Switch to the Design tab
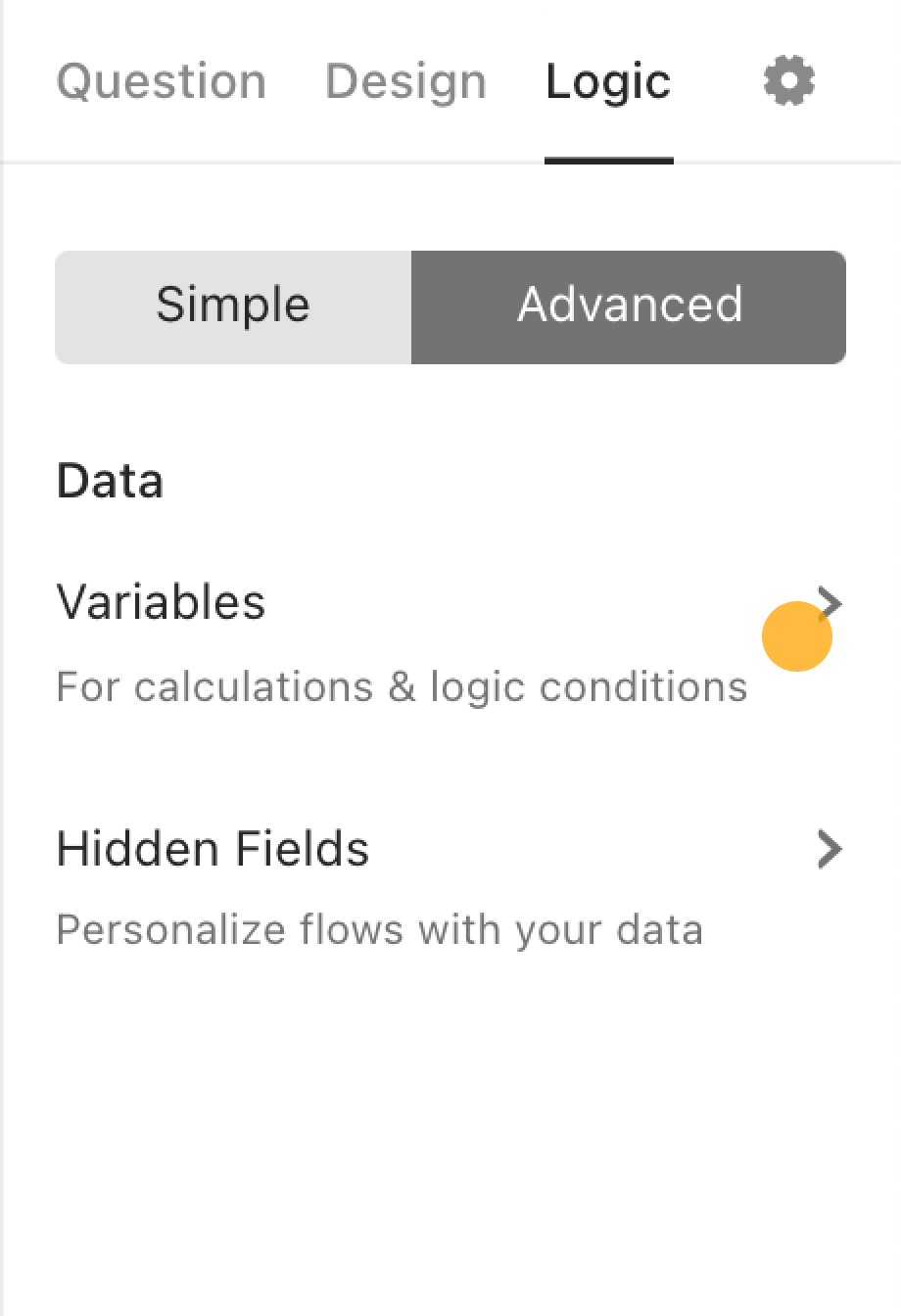The width and height of the screenshot is (901, 1316). pos(405,81)
